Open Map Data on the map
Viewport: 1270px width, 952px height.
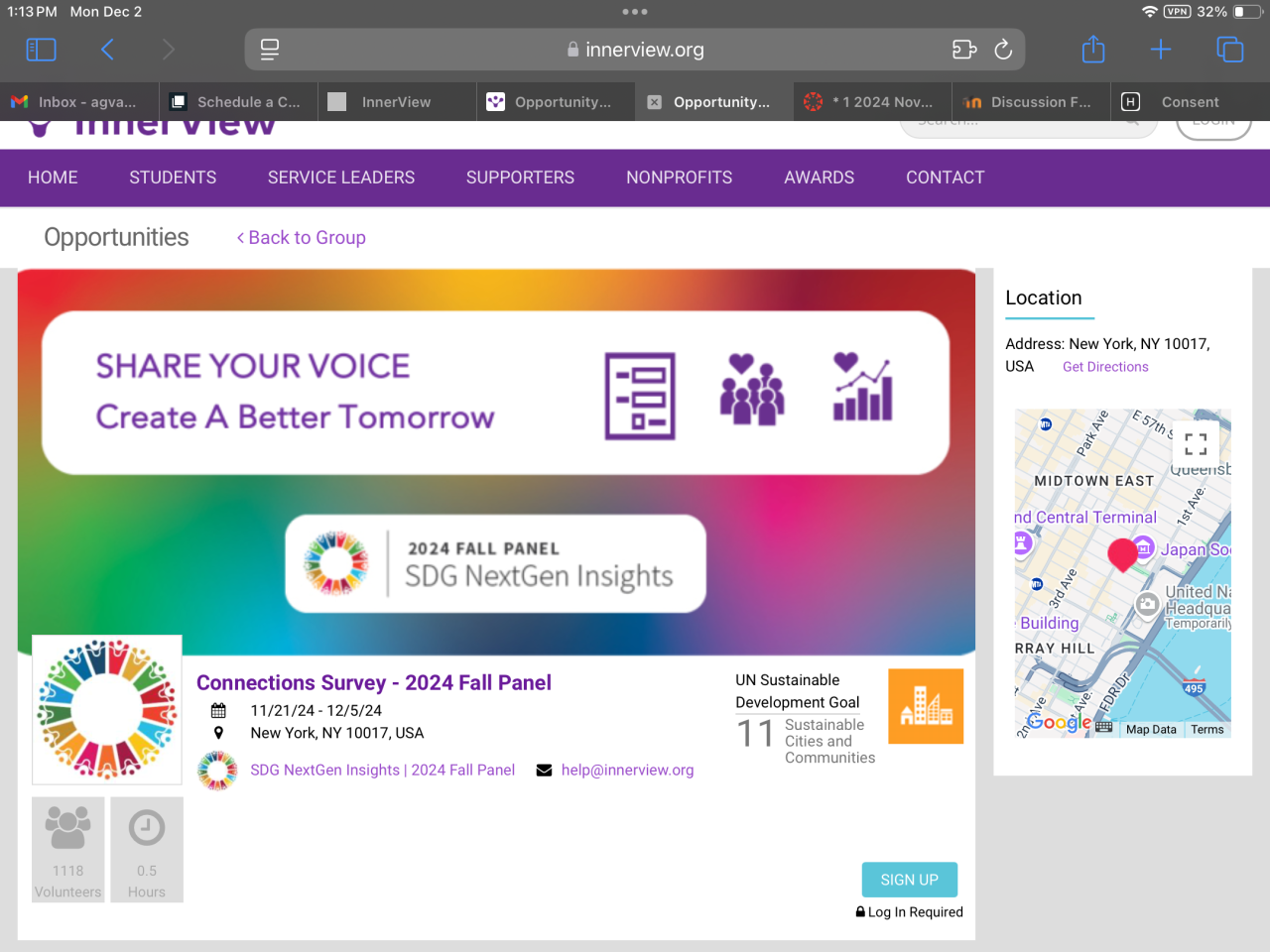click(x=1151, y=730)
